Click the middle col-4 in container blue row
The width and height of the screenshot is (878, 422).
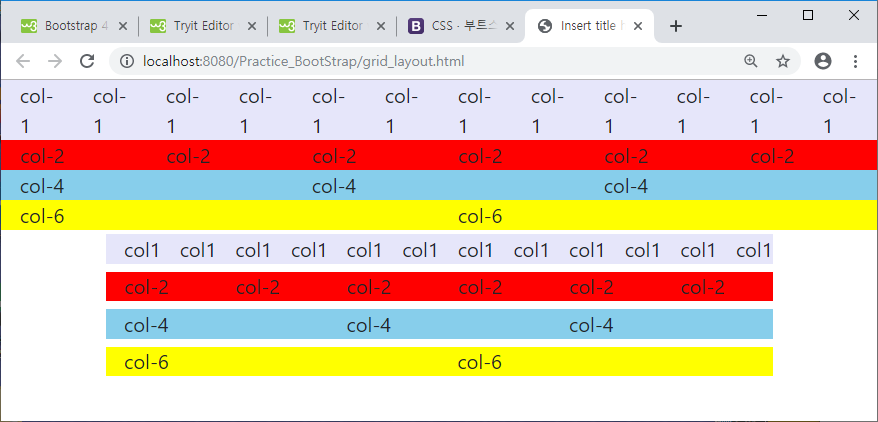369,325
